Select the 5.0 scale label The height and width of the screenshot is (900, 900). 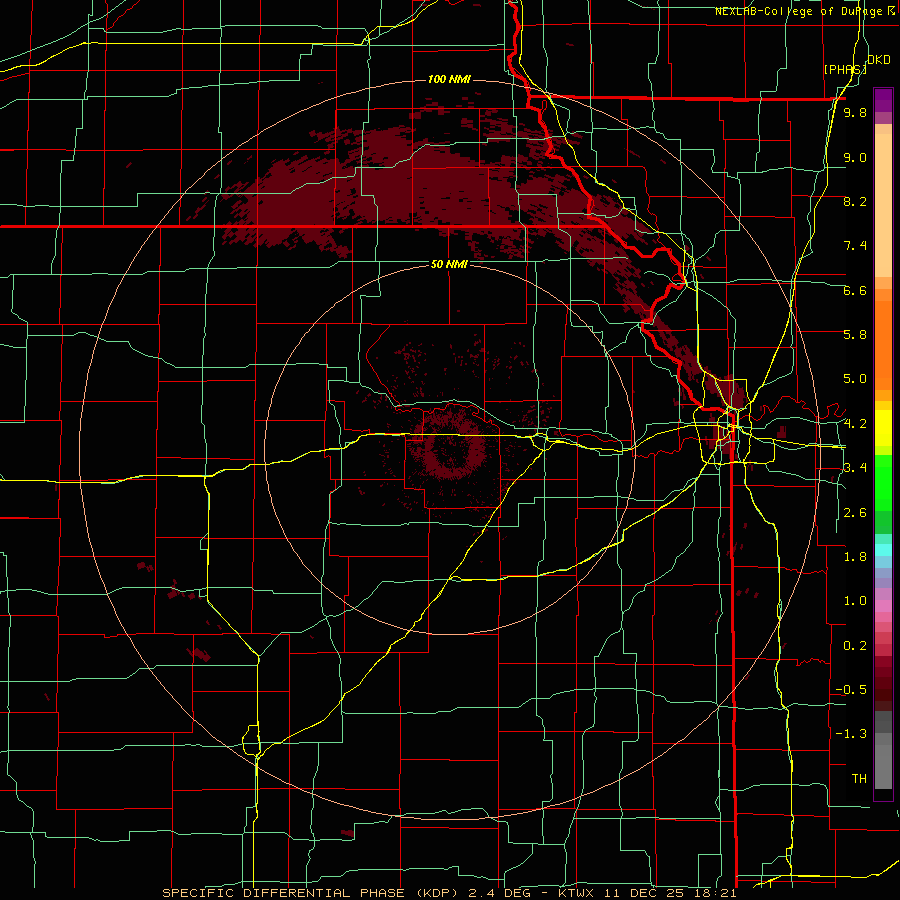click(855, 379)
